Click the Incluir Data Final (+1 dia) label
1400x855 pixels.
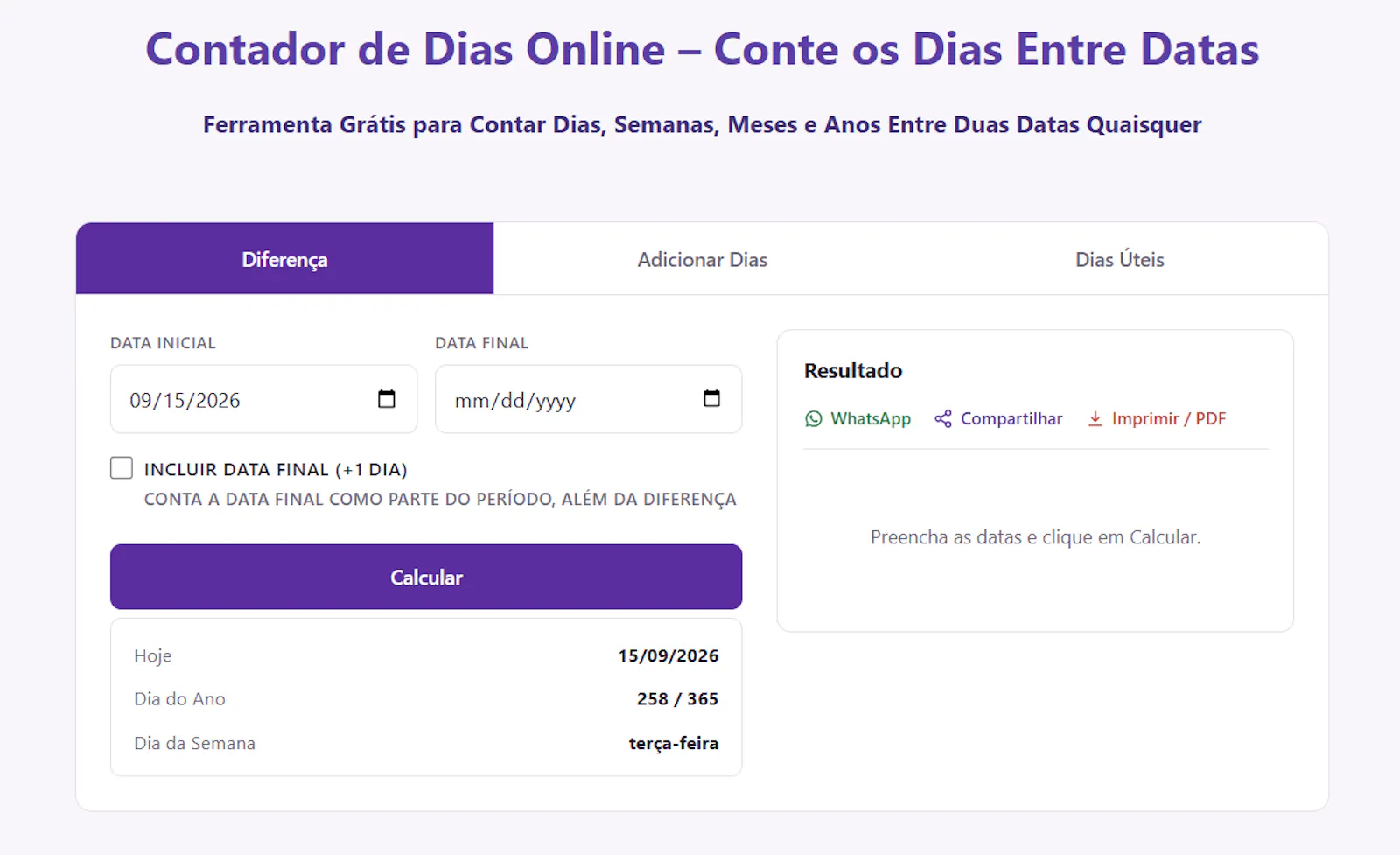(x=276, y=470)
